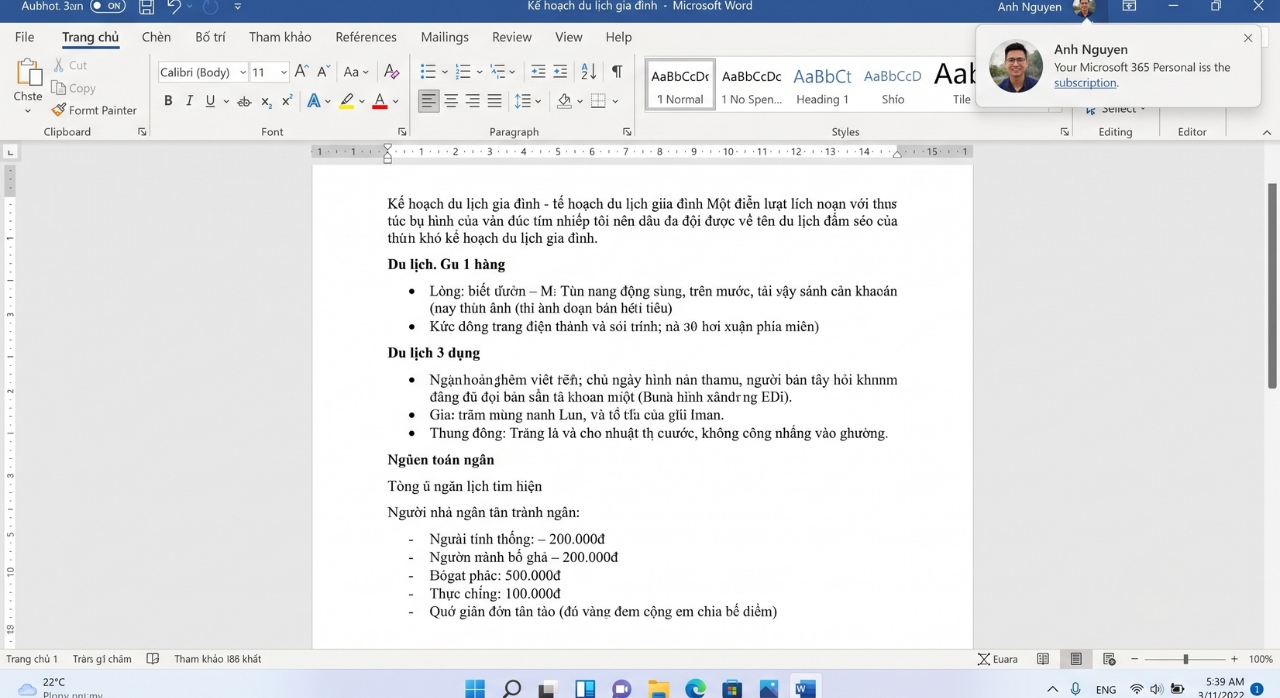Switch to Print Layout view icon

[x=1076, y=659]
